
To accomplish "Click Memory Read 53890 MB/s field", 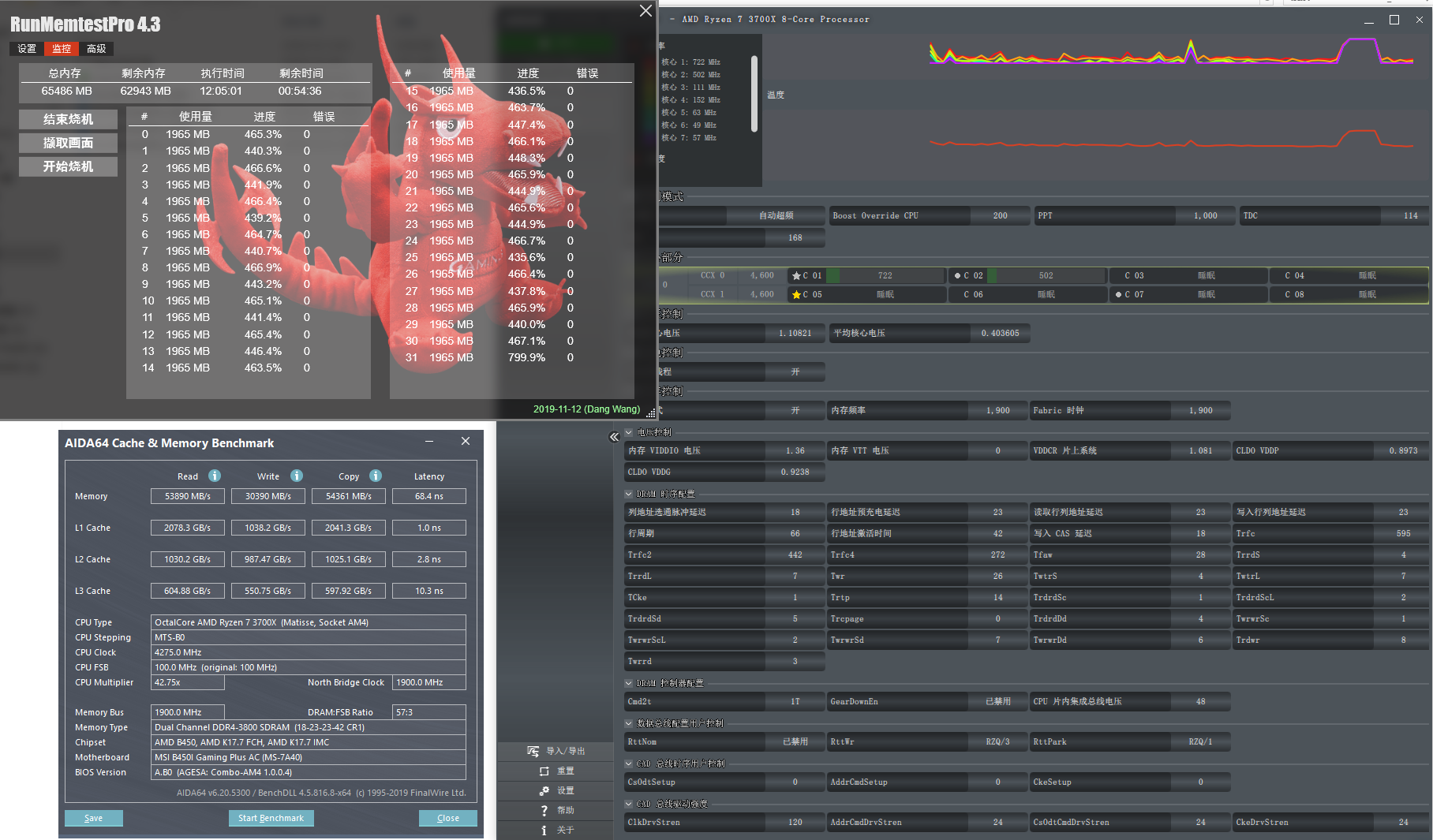I will point(188,496).
